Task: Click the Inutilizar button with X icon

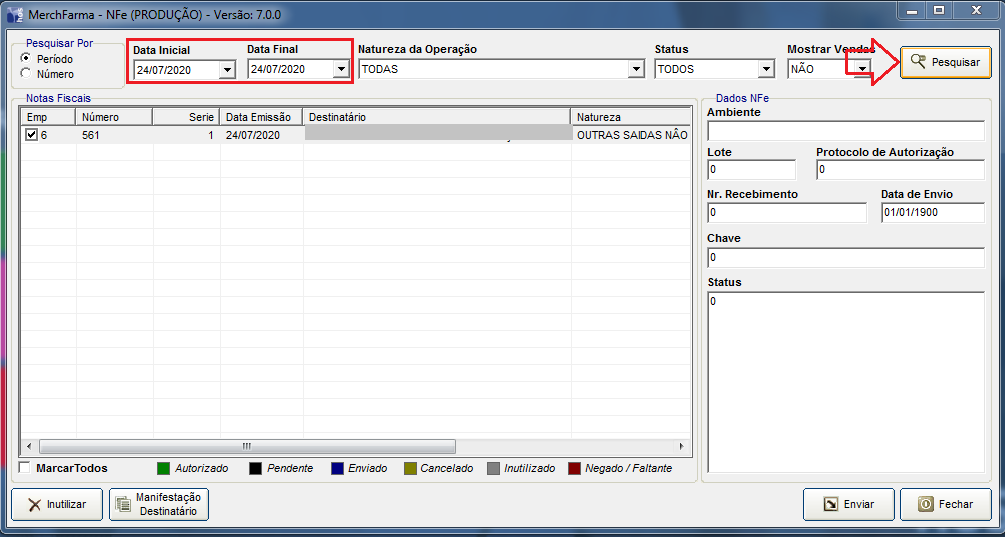Action: tap(56, 505)
